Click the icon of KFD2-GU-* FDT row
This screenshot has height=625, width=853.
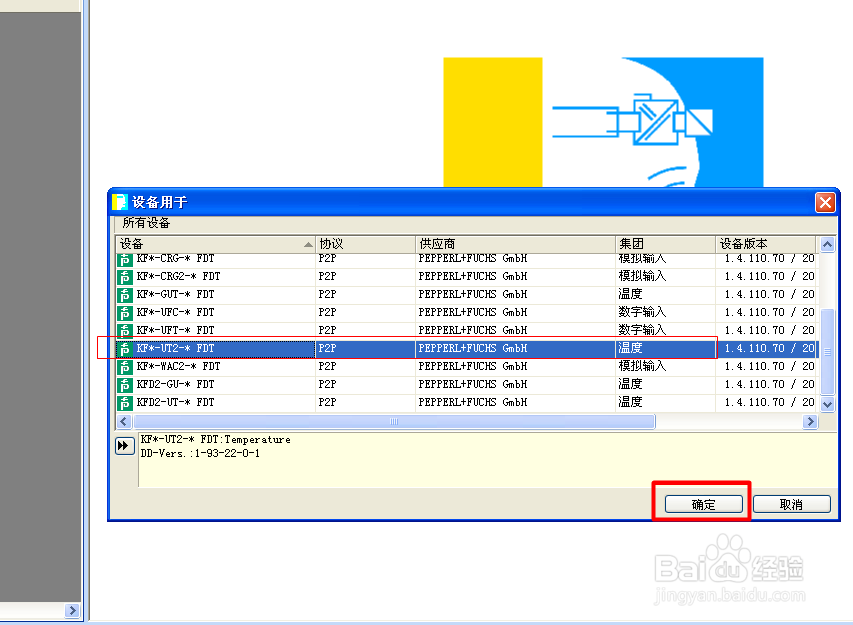pyautogui.click(x=125, y=385)
